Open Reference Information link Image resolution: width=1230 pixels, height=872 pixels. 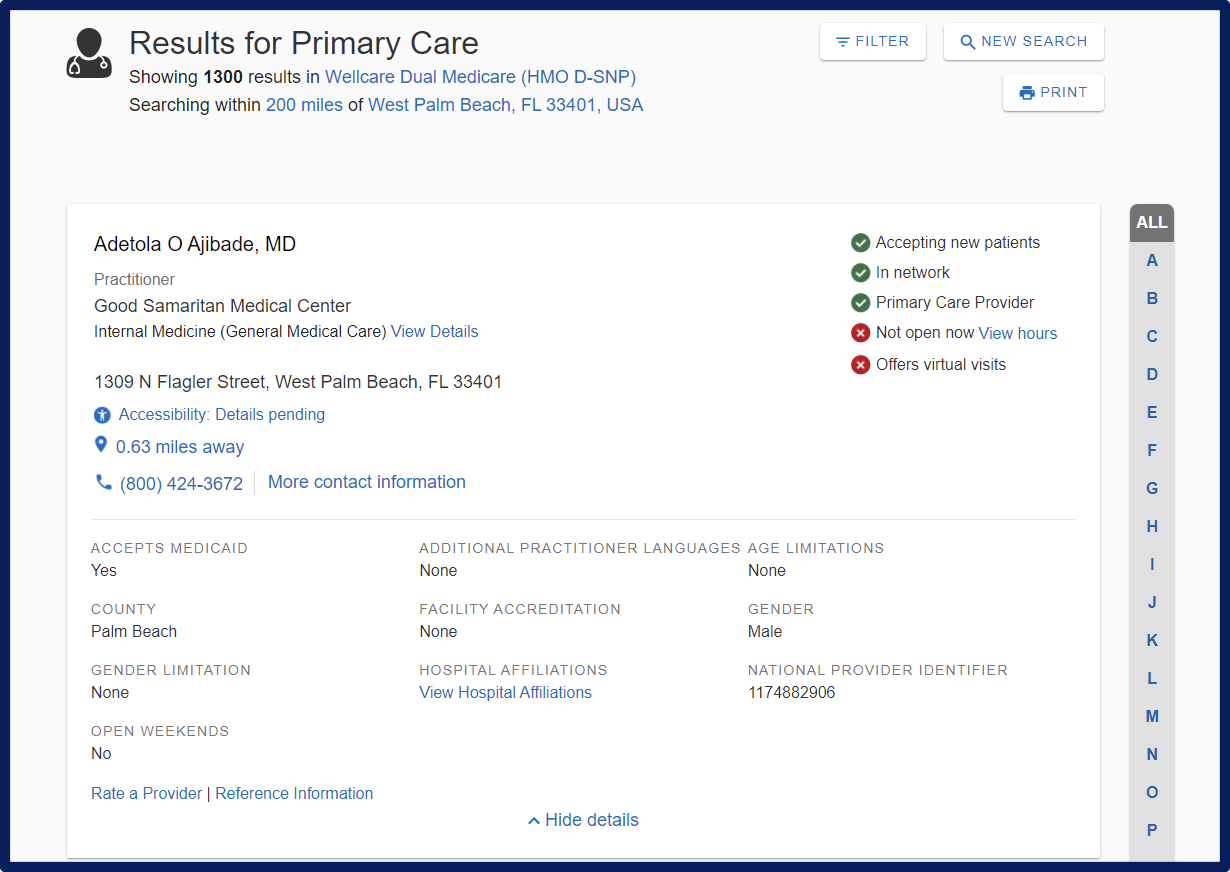pyautogui.click(x=294, y=794)
